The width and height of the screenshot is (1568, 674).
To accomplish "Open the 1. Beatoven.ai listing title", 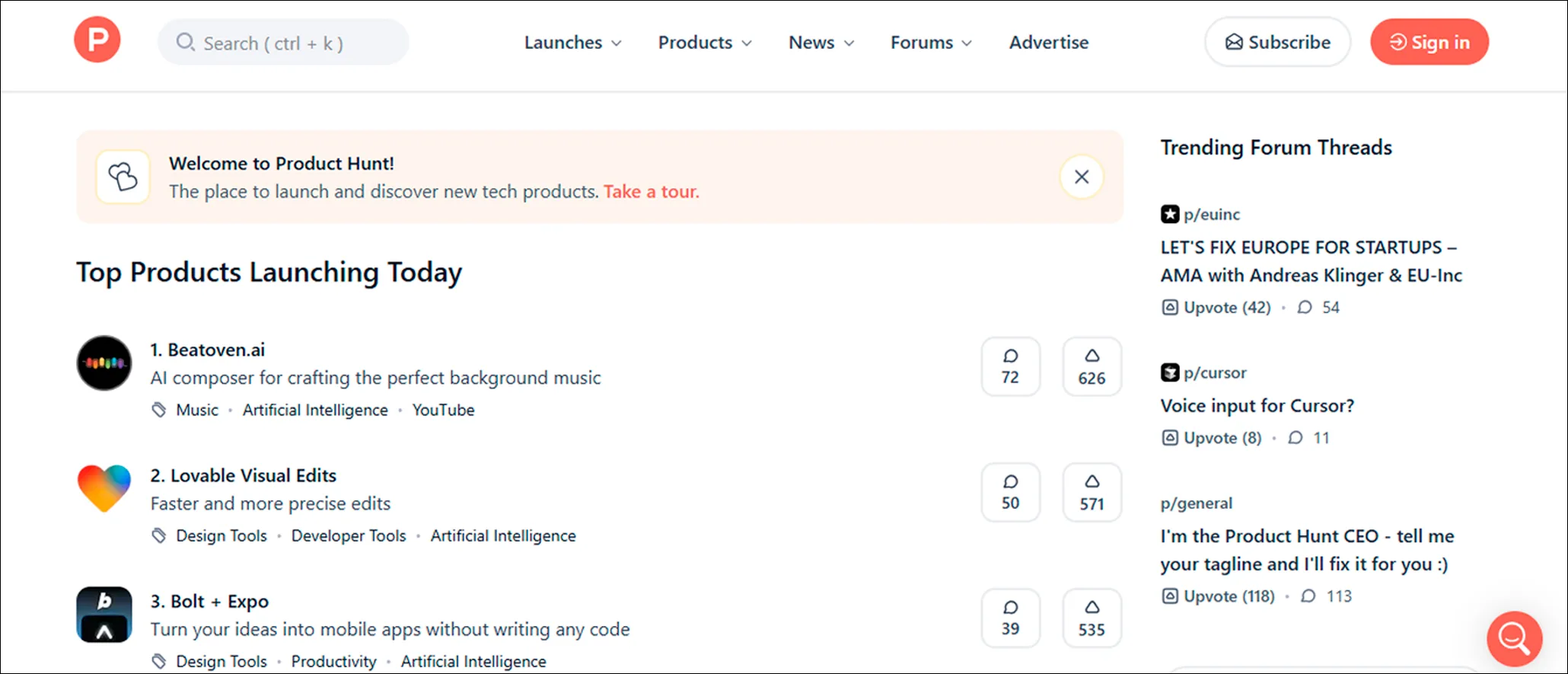I will [208, 350].
